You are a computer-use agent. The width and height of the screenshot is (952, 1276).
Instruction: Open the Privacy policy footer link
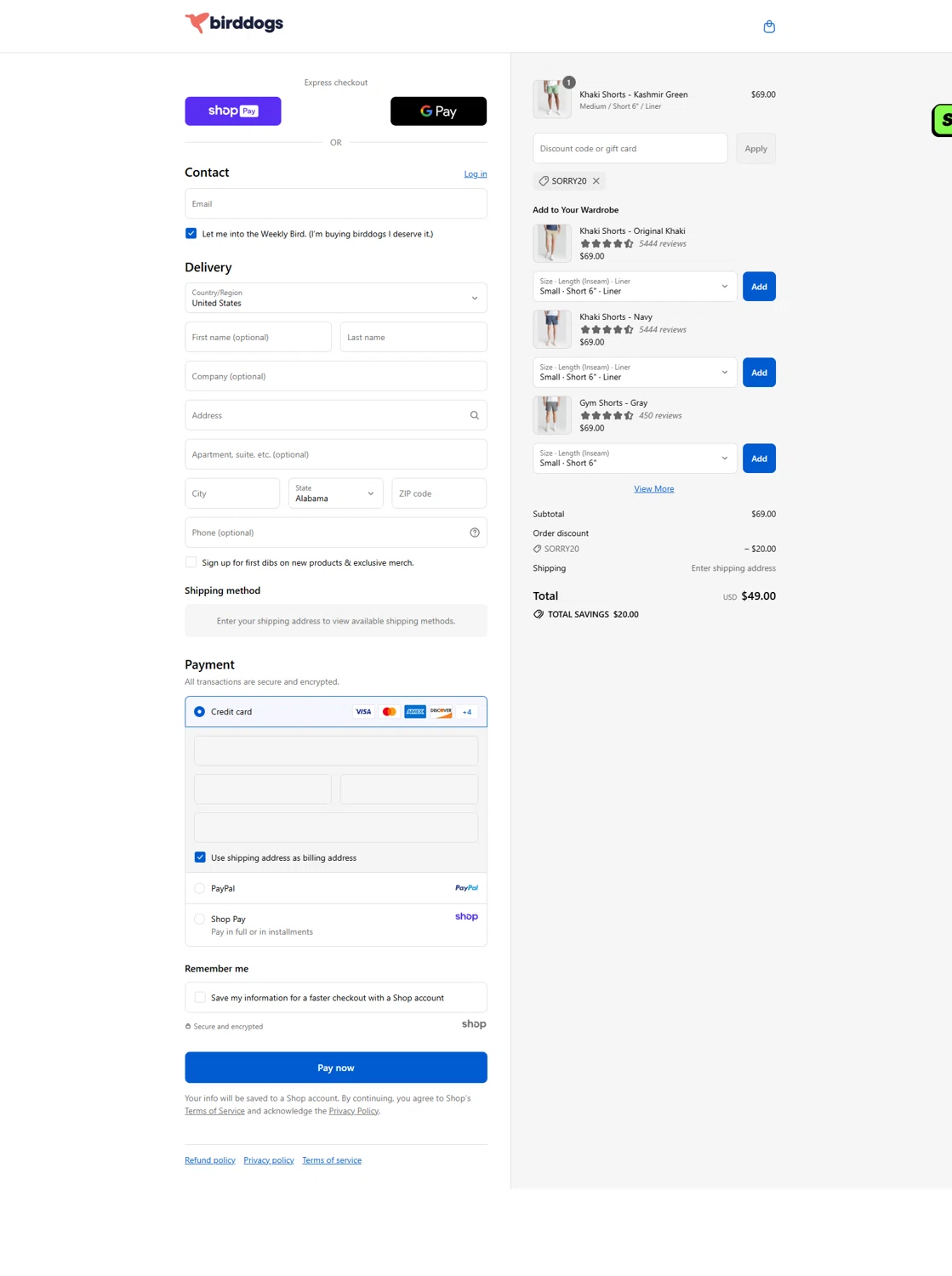pyautogui.click(x=269, y=1160)
